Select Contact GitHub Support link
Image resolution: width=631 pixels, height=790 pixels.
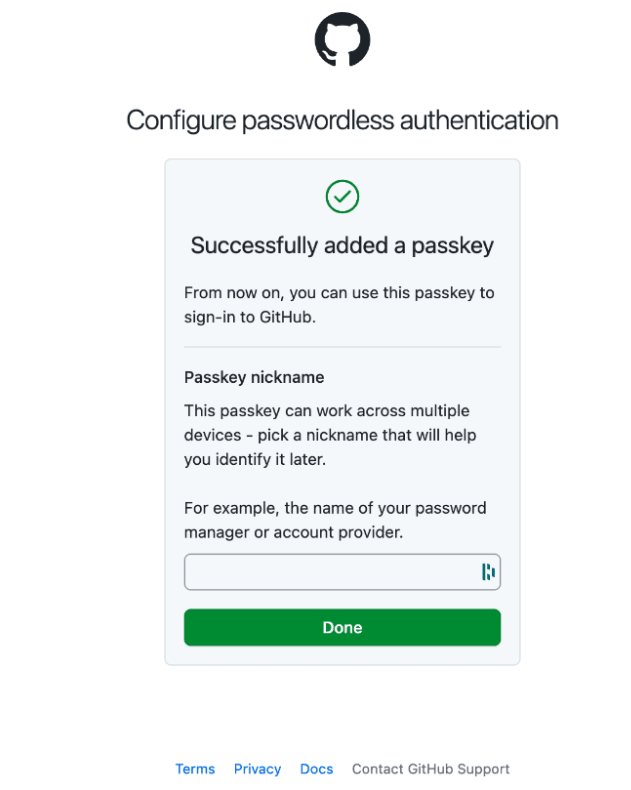[430, 769]
